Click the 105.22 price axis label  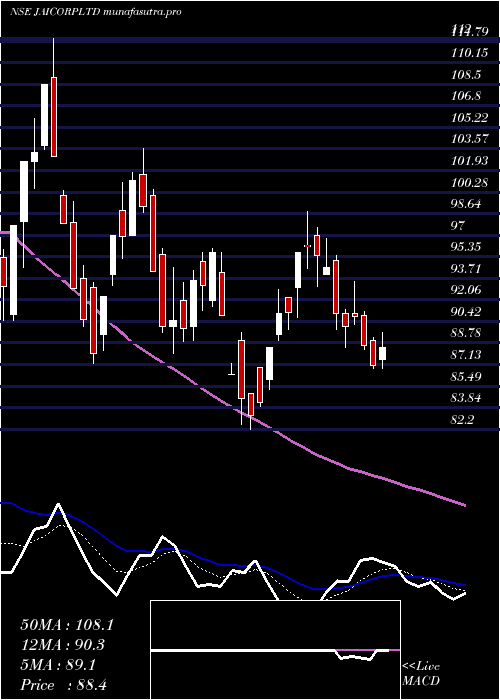[469, 117]
